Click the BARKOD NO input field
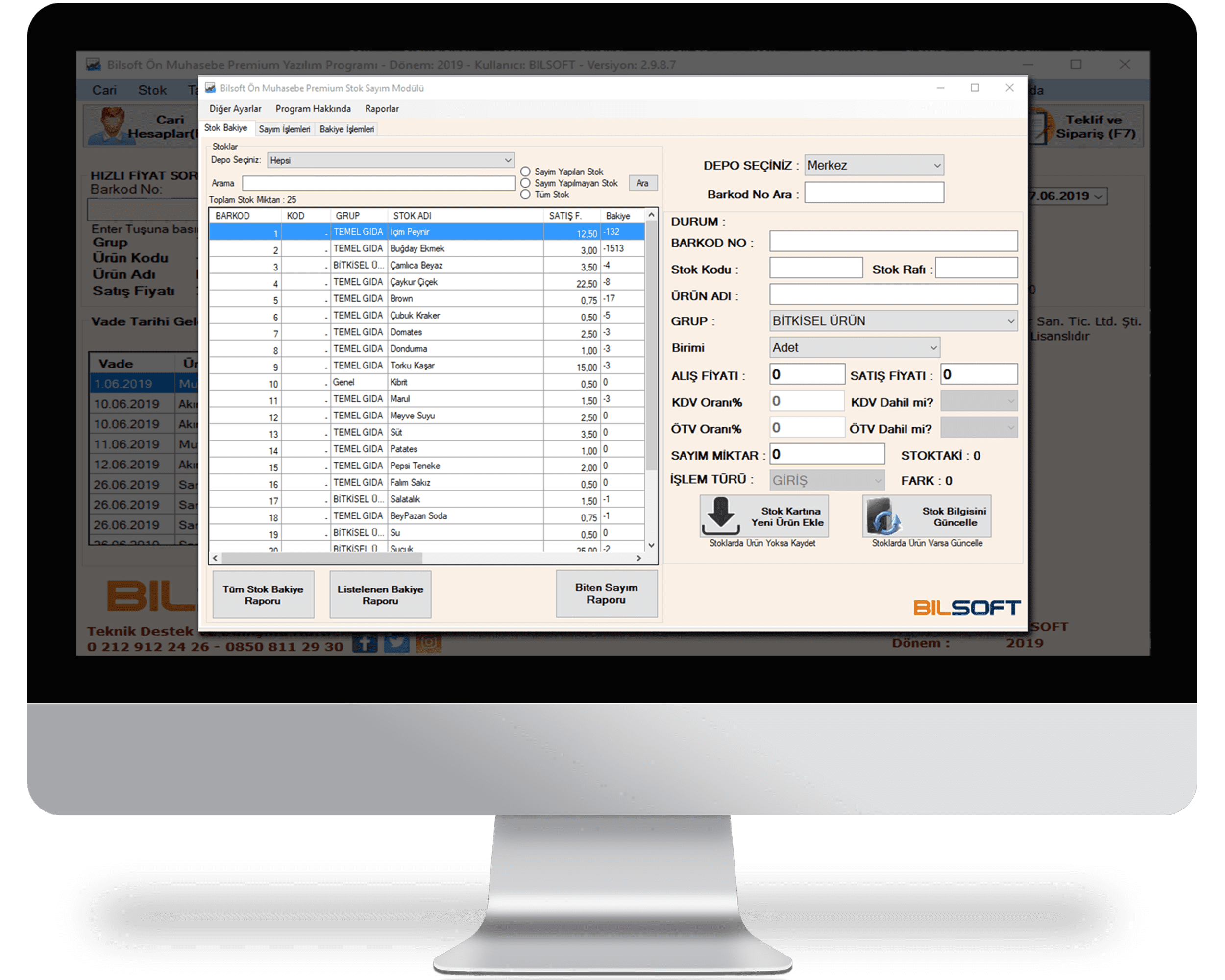The height and width of the screenshot is (980, 1225). pos(893,242)
